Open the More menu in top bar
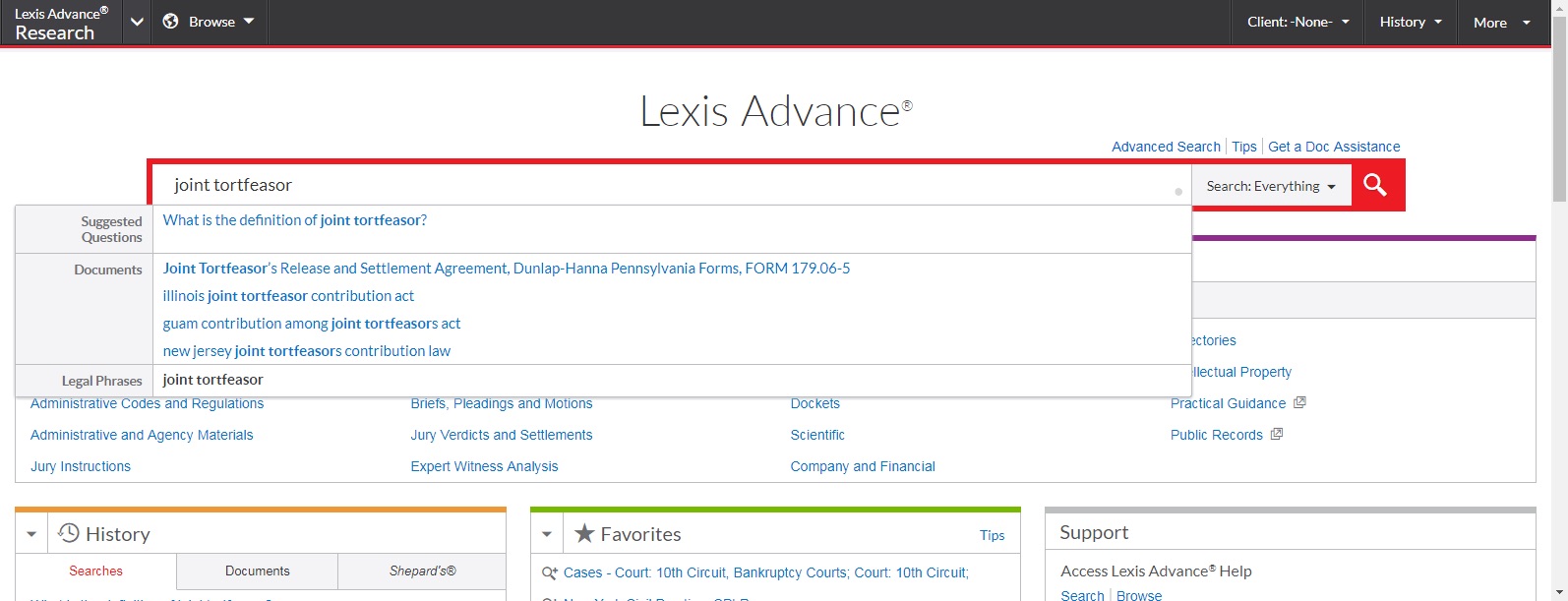 tap(1502, 22)
